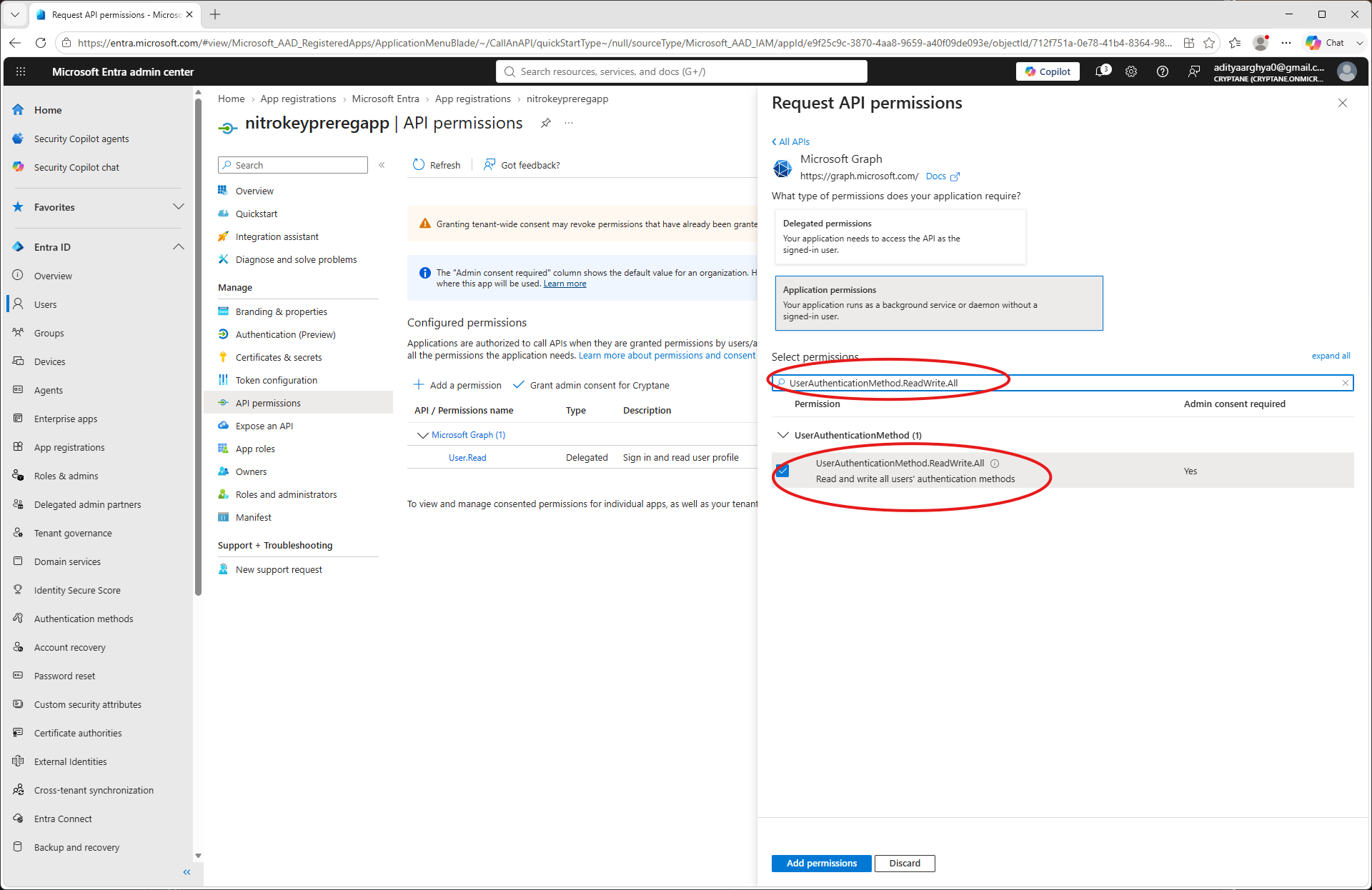
Task: Open Integration assistant
Action: [277, 236]
